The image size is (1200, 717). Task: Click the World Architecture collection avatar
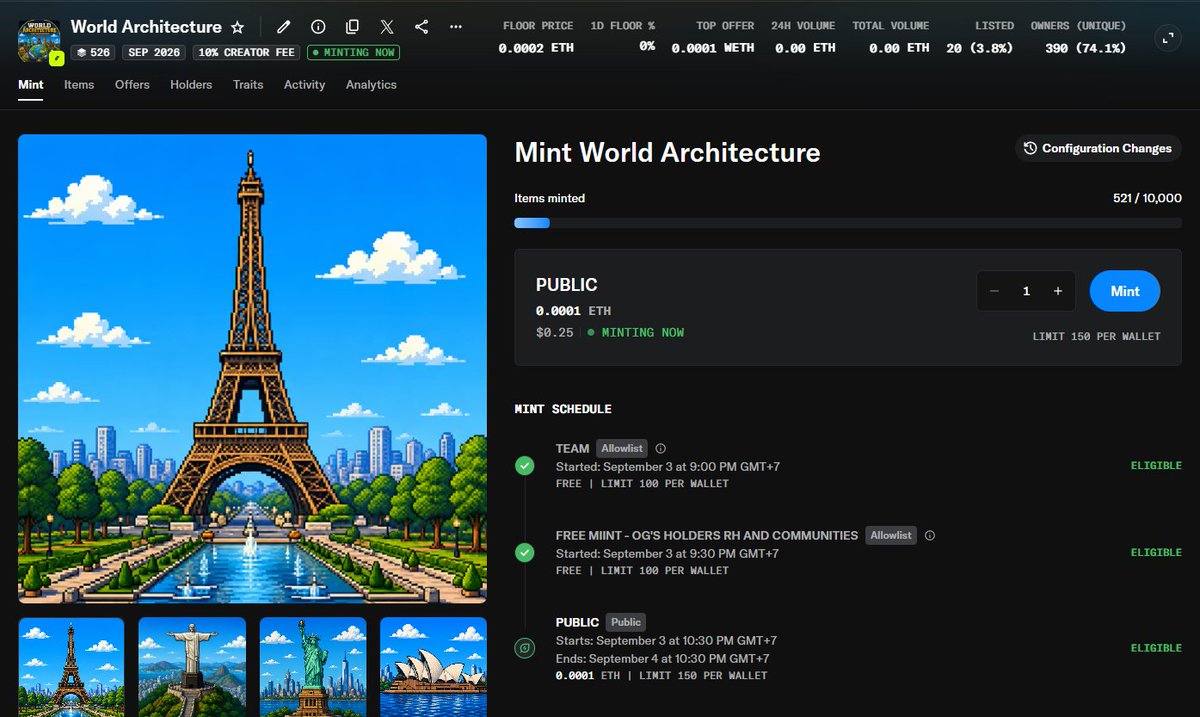pos(40,39)
